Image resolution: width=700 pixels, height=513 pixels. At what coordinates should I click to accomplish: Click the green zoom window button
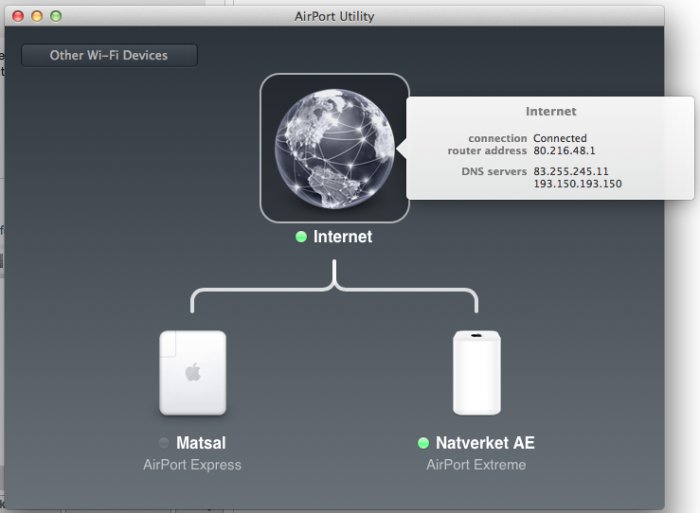56,16
